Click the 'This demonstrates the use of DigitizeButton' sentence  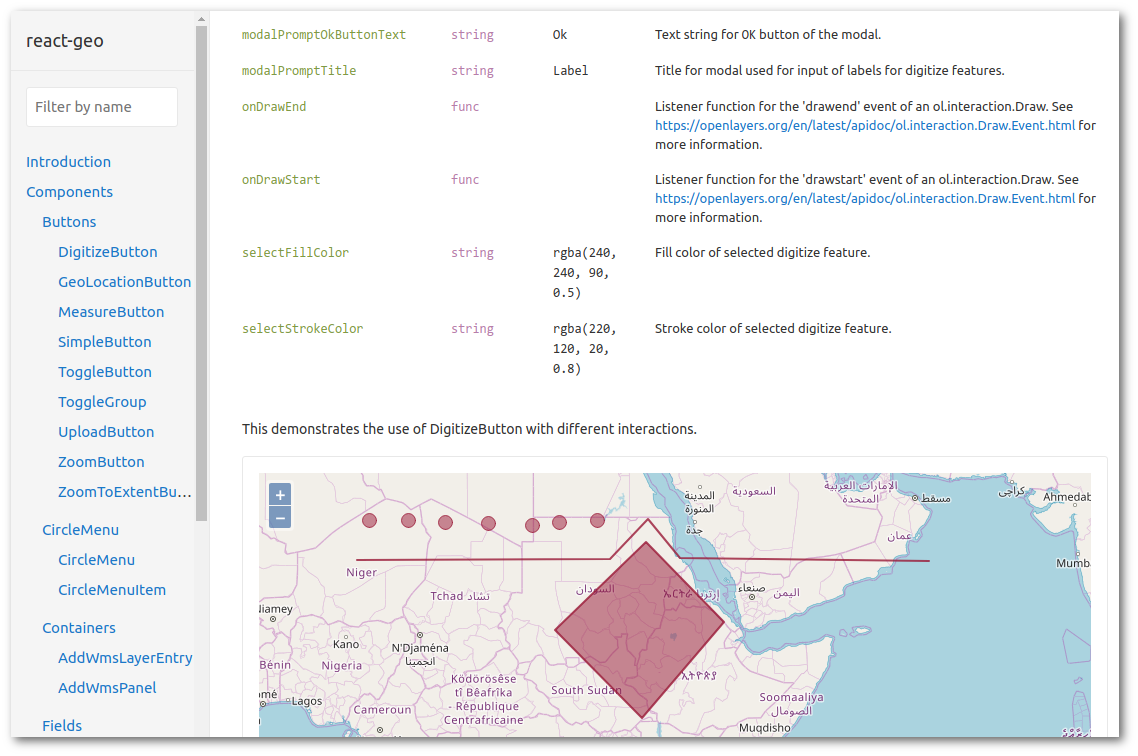pyautogui.click(x=469, y=429)
